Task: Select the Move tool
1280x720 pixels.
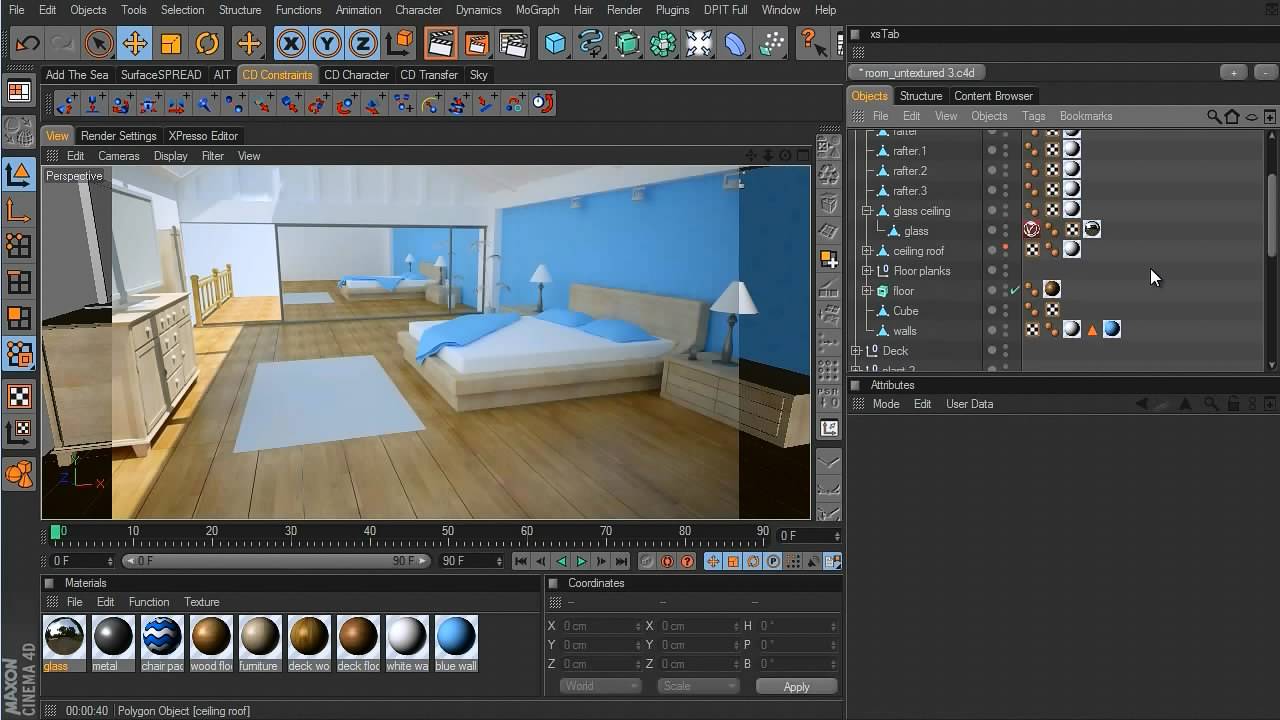Action: (x=134, y=43)
